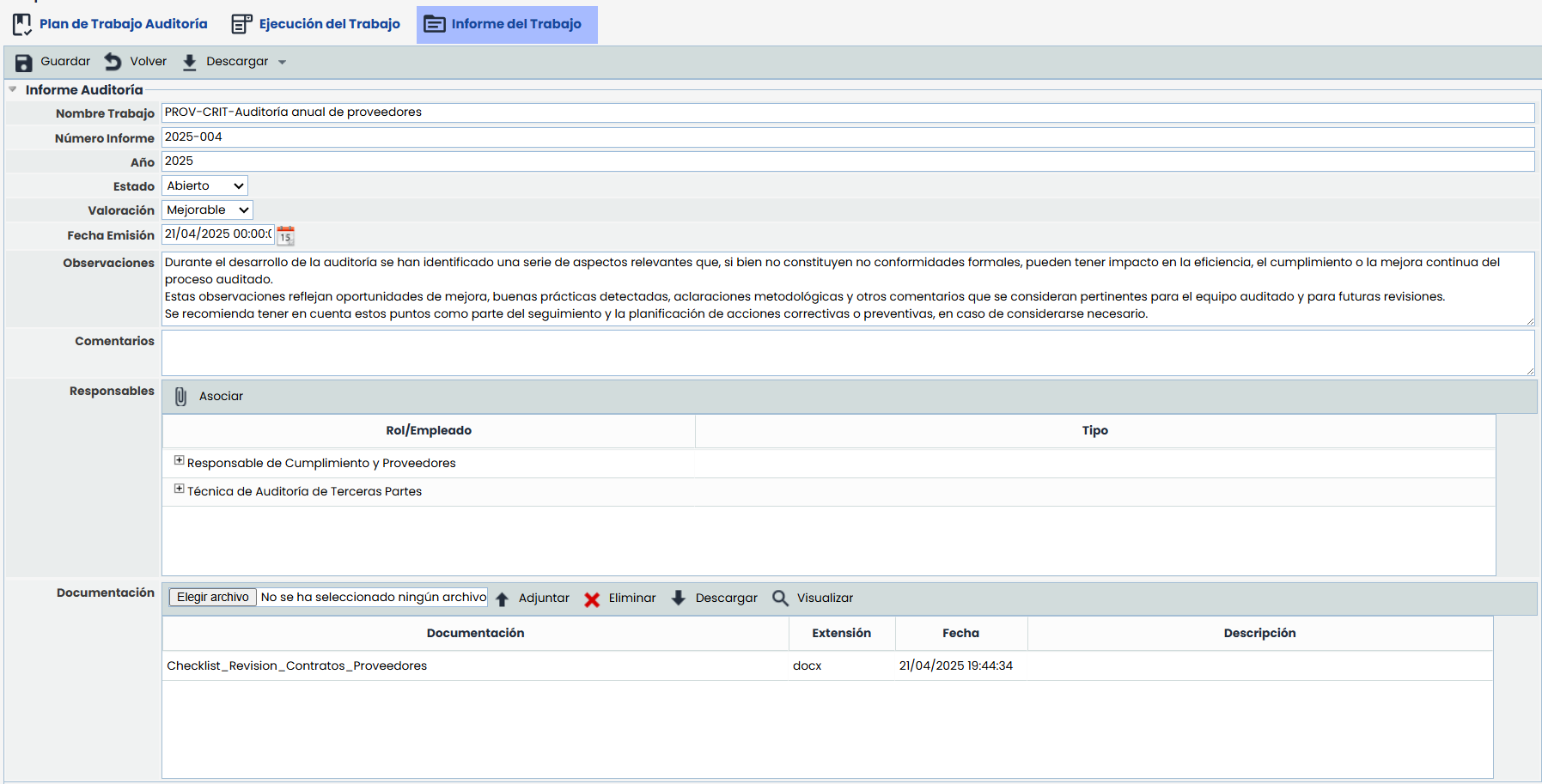This screenshot has width=1542, height=784.
Task: Open the Descargar toolbar dropdown arrow
Action: (283, 62)
